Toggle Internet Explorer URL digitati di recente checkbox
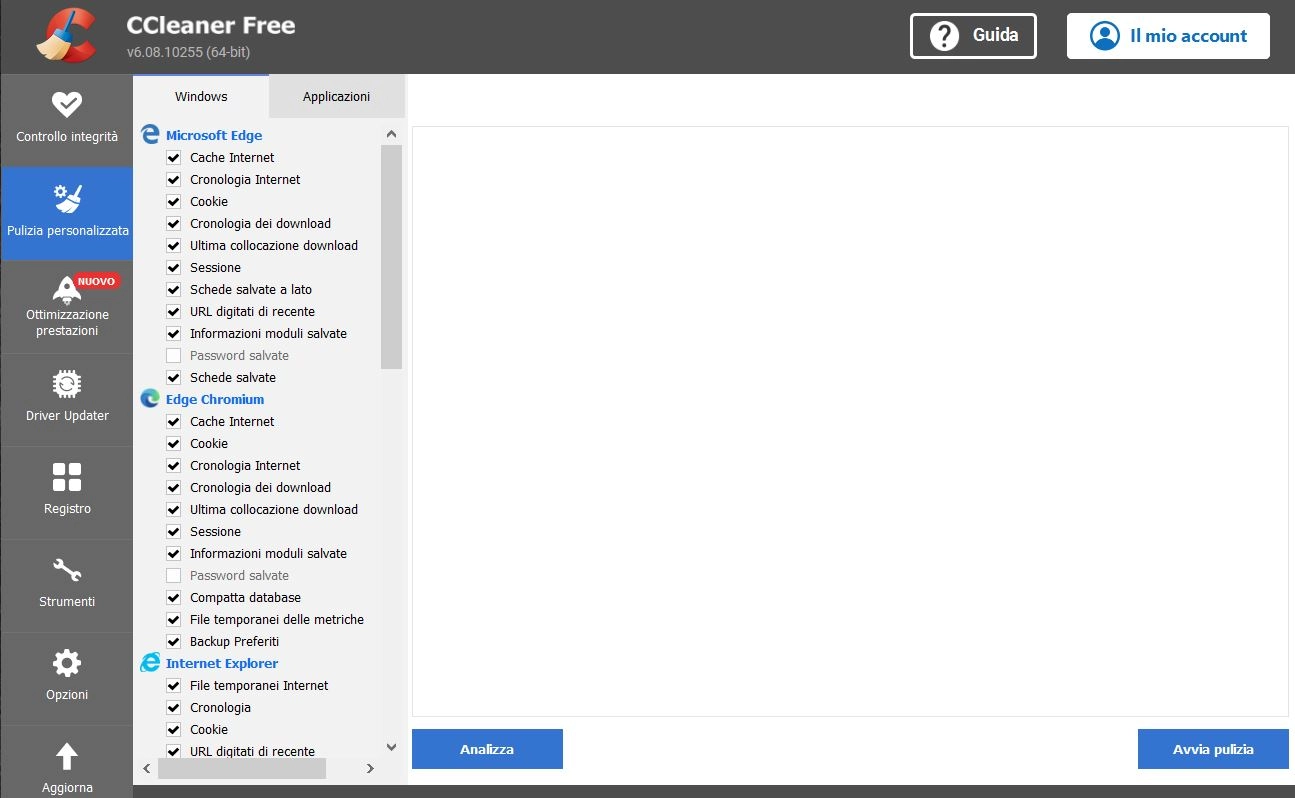Viewport: 1295px width, 798px height. (173, 751)
